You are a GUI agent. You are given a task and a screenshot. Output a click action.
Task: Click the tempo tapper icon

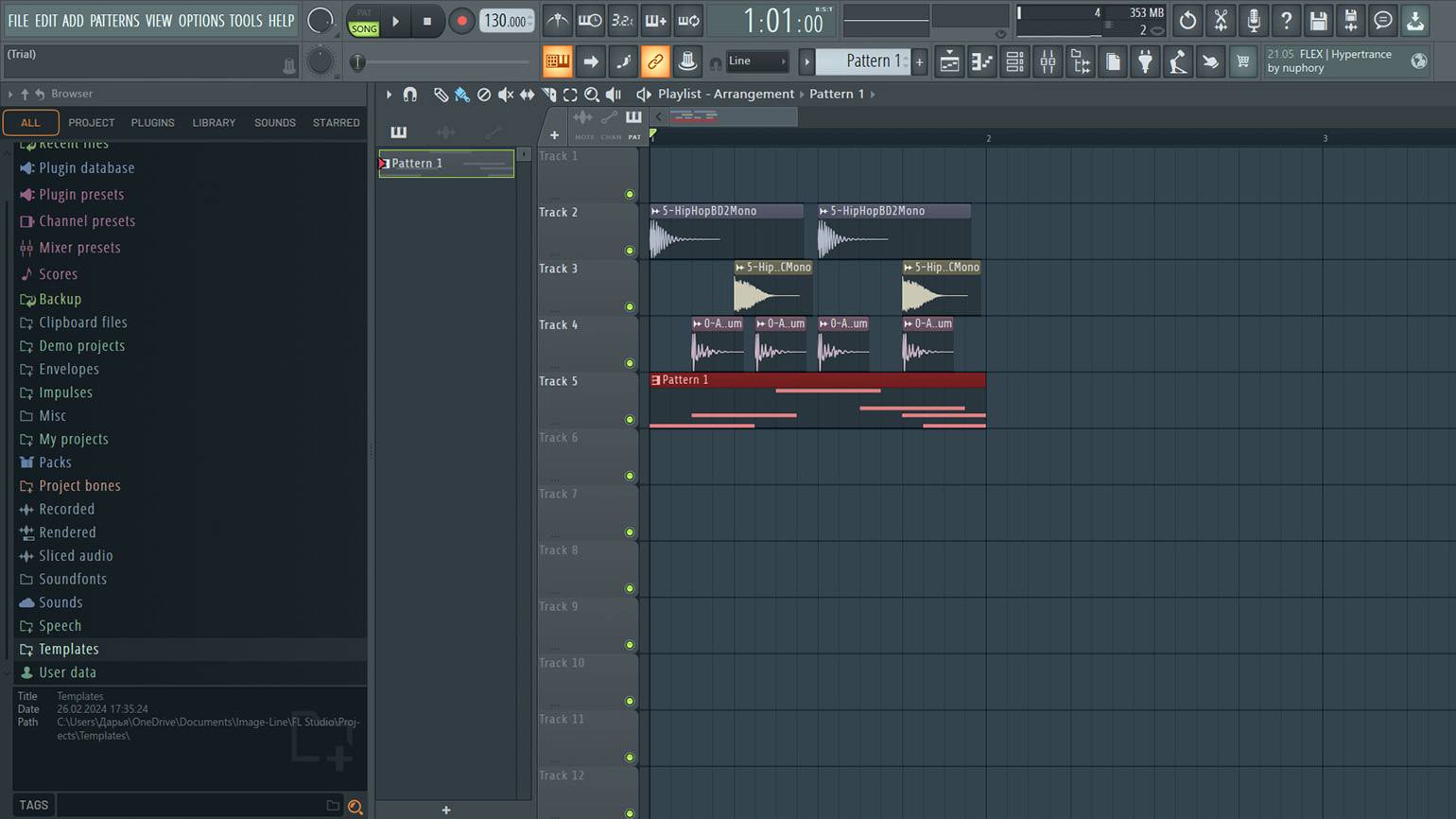(1177, 62)
